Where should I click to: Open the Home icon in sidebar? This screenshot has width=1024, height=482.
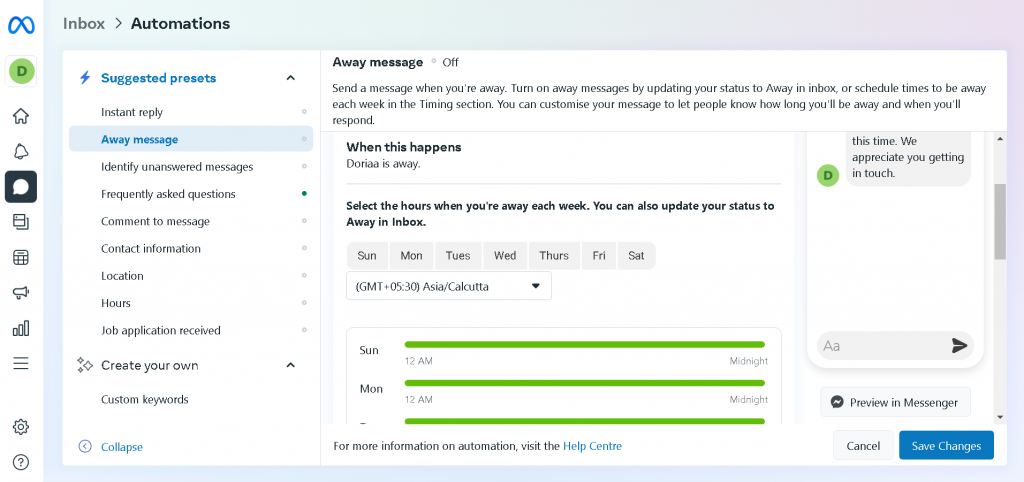click(x=21, y=116)
